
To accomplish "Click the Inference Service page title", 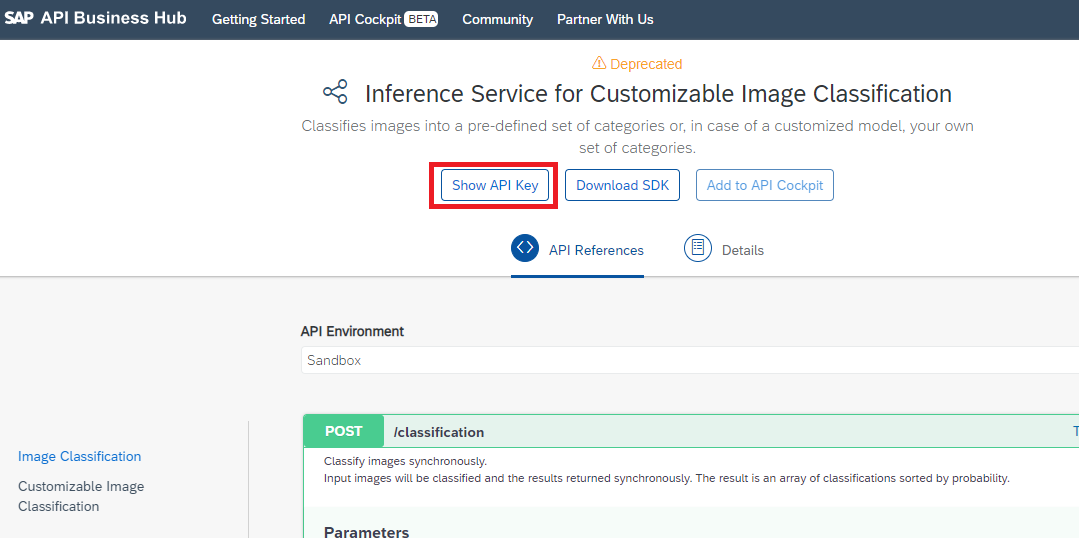I will tap(658, 94).
